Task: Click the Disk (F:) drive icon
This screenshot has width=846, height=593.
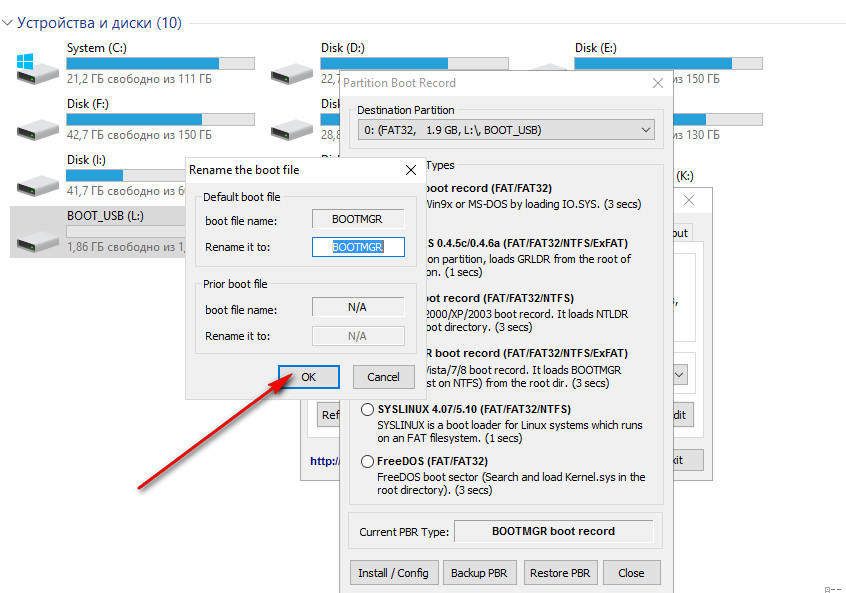Action: (38, 126)
